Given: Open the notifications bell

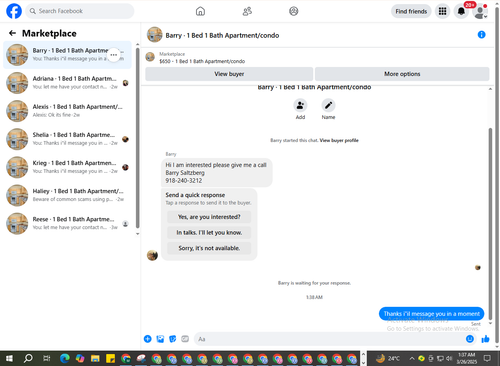Looking at the screenshot, I should click(x=461, y=11).
